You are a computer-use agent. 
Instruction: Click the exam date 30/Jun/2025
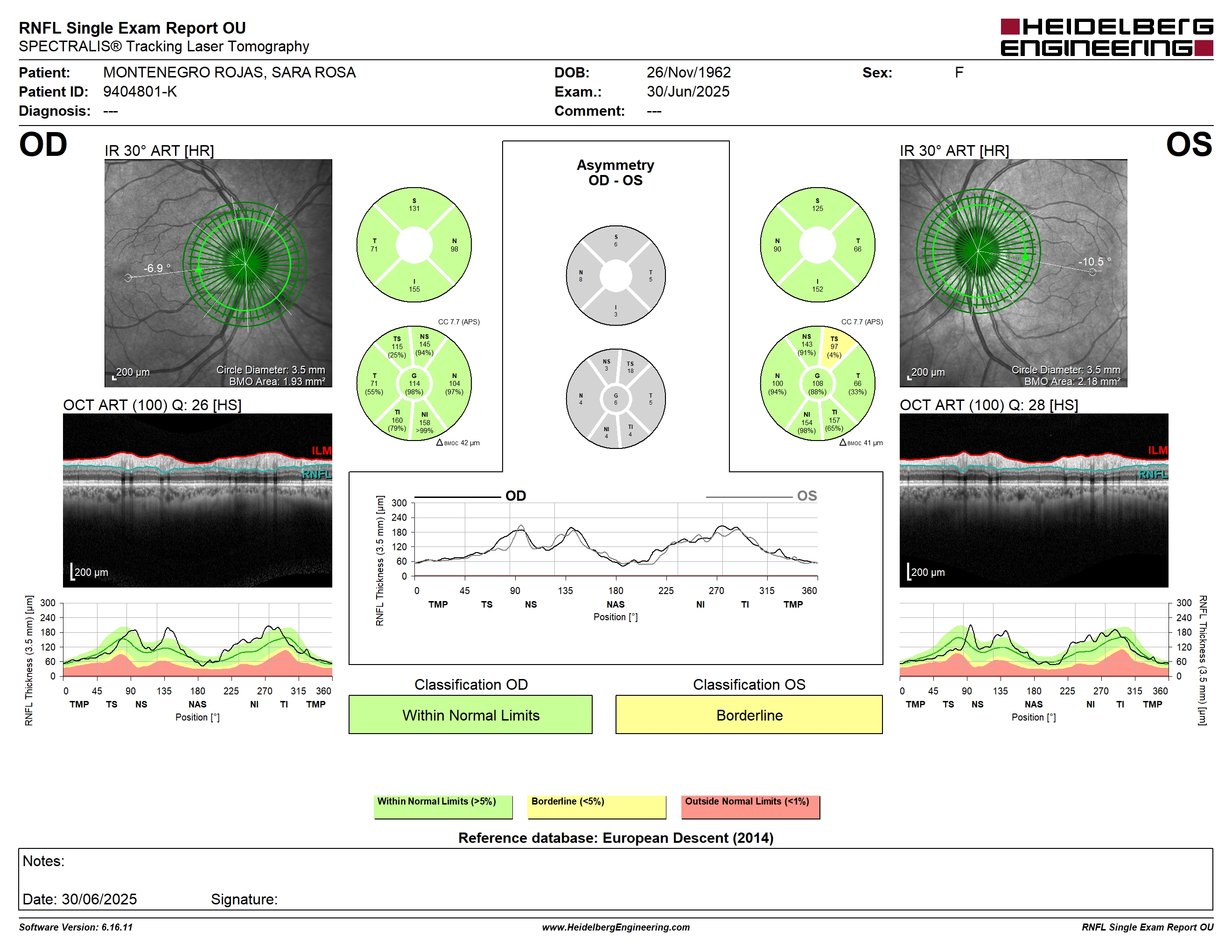click(x=688, y=91)
